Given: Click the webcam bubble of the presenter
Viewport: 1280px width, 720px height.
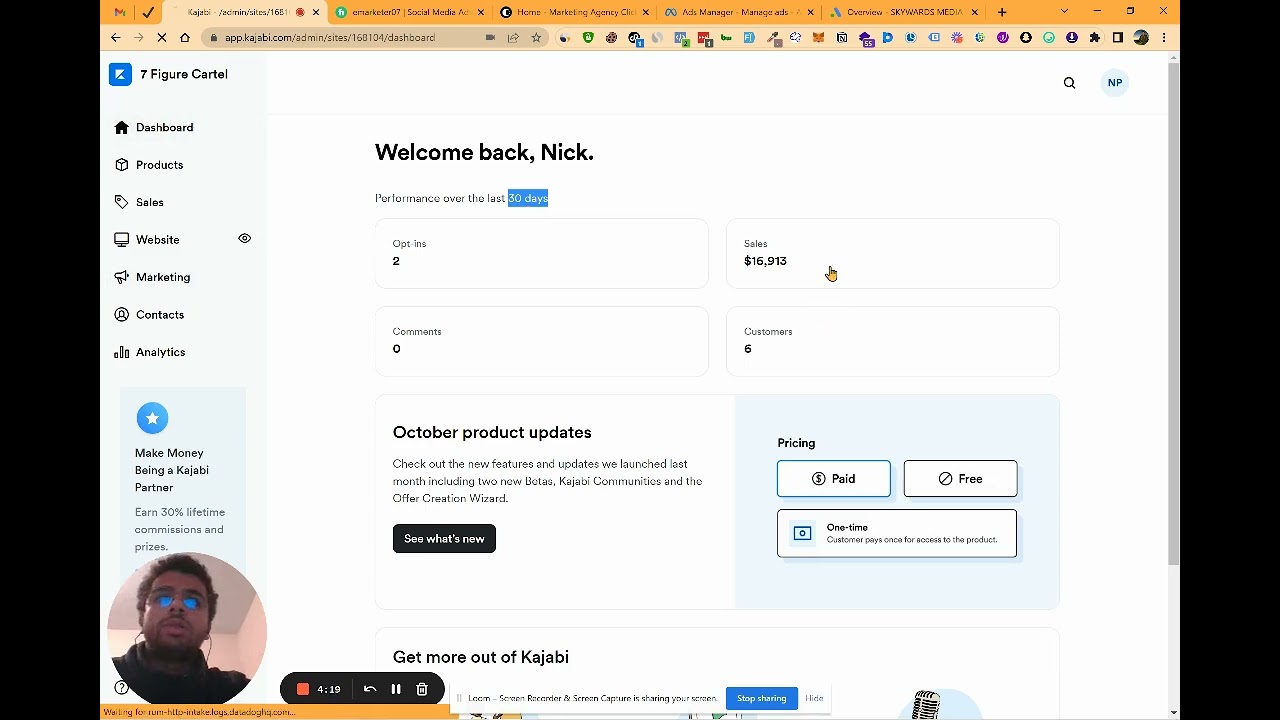Looking at the screenshot, I should (x=187, y=630).
